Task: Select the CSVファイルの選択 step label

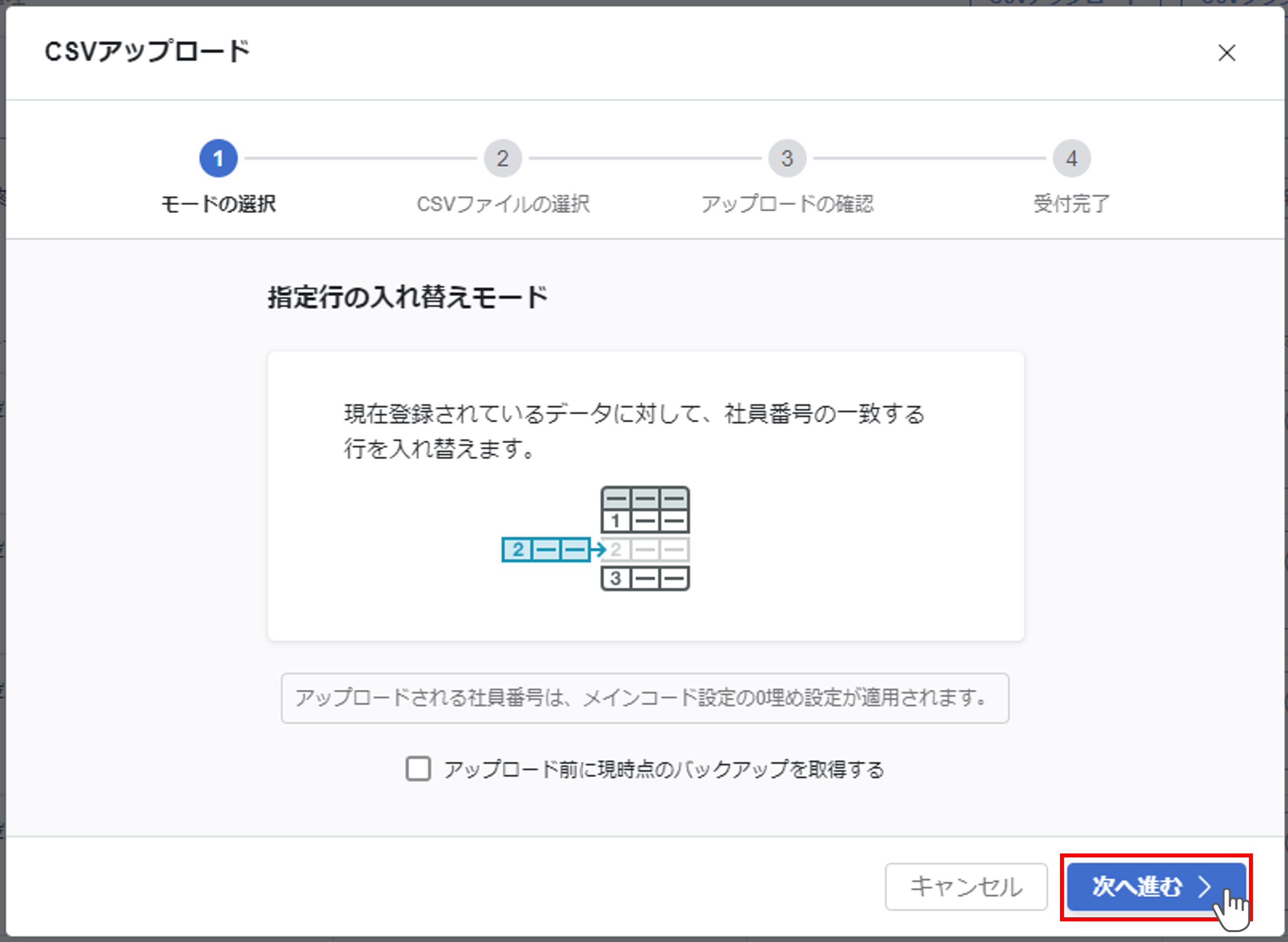Action: (503, 204)
